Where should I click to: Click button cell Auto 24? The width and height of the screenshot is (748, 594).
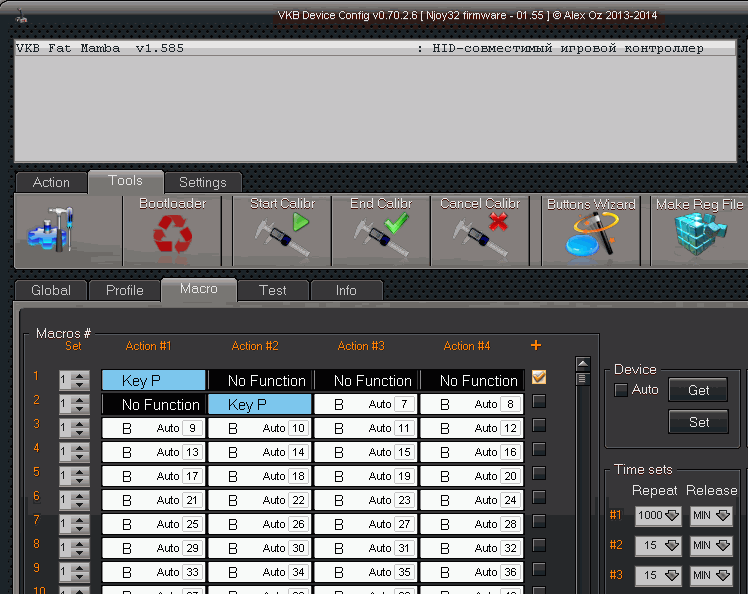(x=472, y=500)
